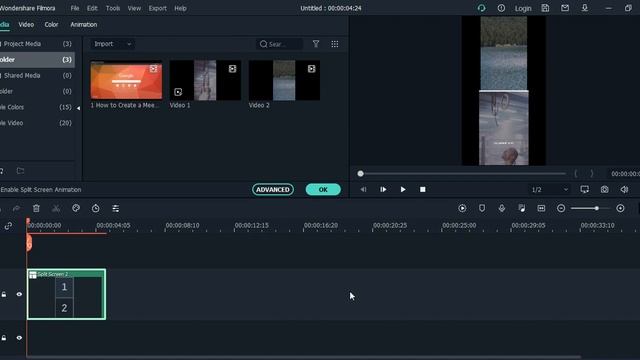Open the info alert icon

pos(501,8)
